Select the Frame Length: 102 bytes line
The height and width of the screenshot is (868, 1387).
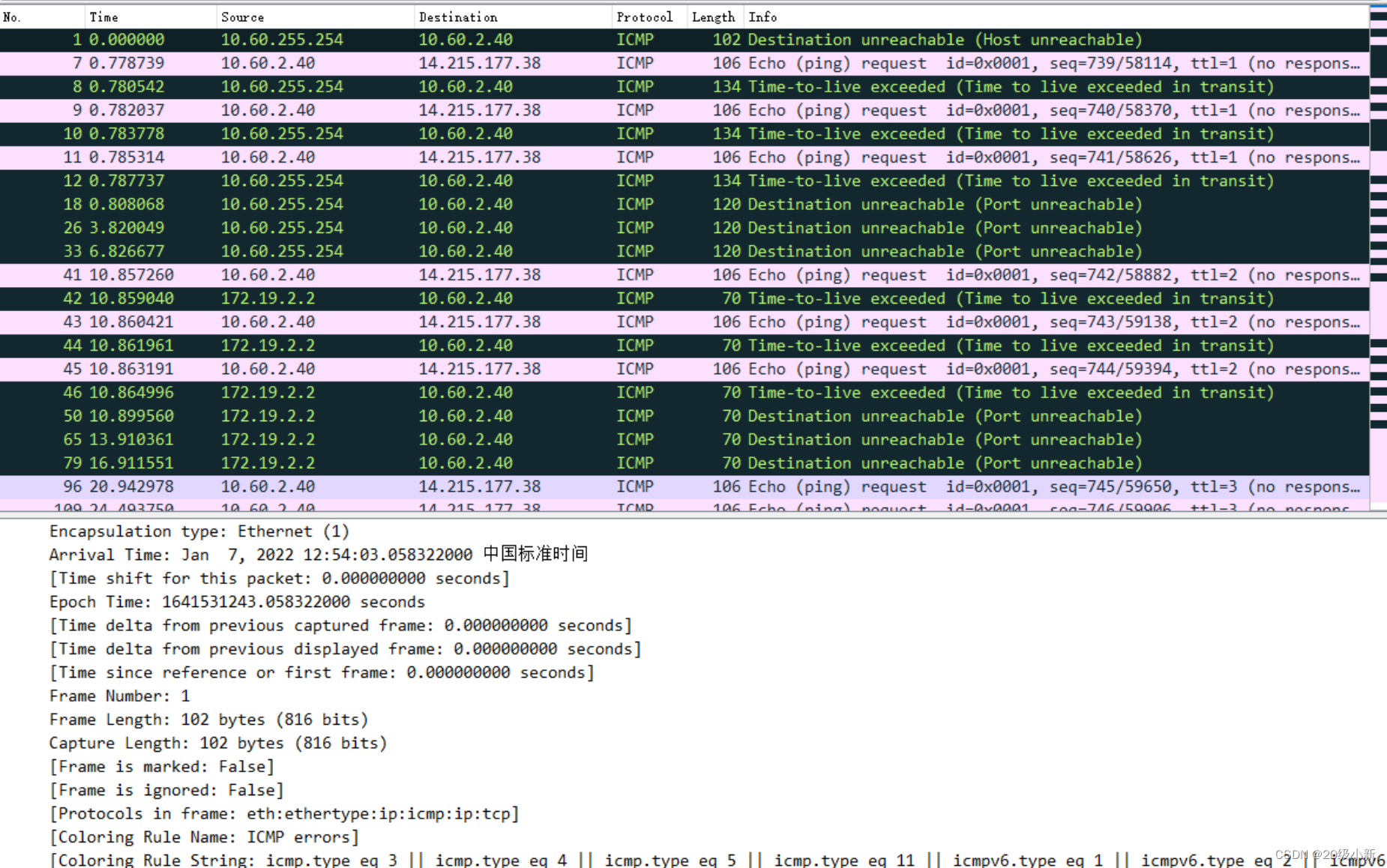click(208, 720)
